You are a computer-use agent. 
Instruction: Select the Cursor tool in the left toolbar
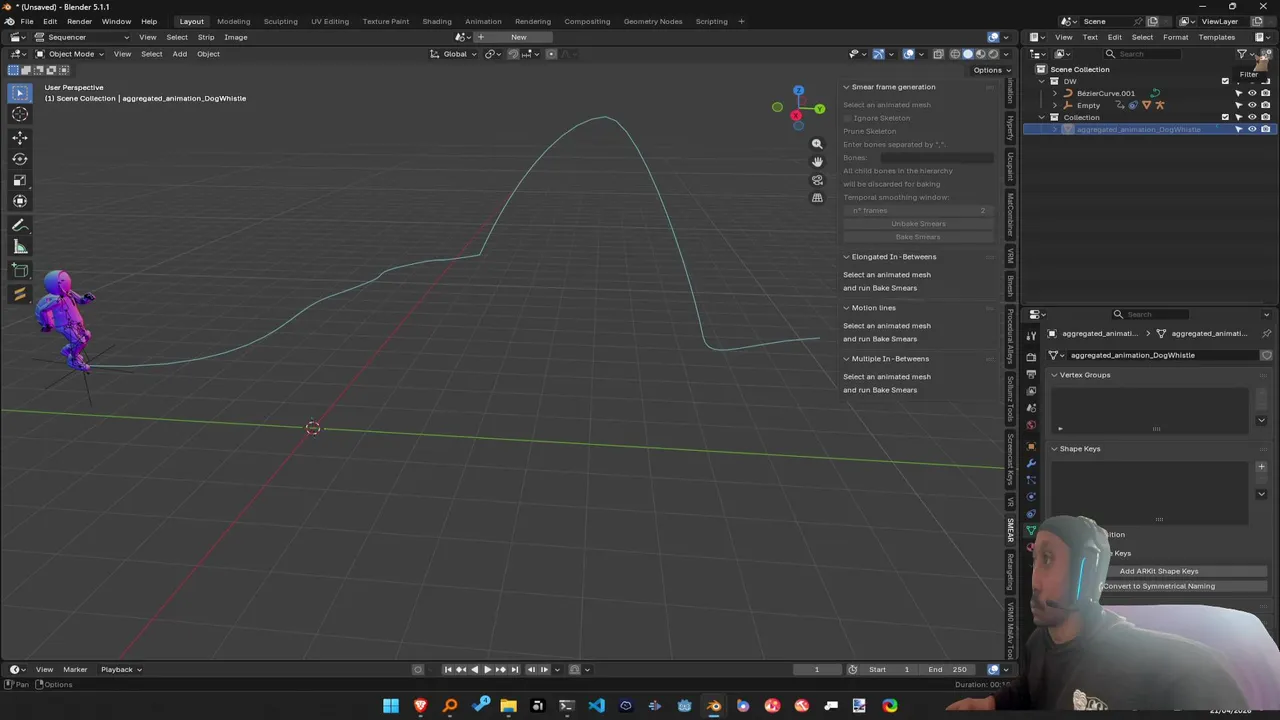point(20,114)
